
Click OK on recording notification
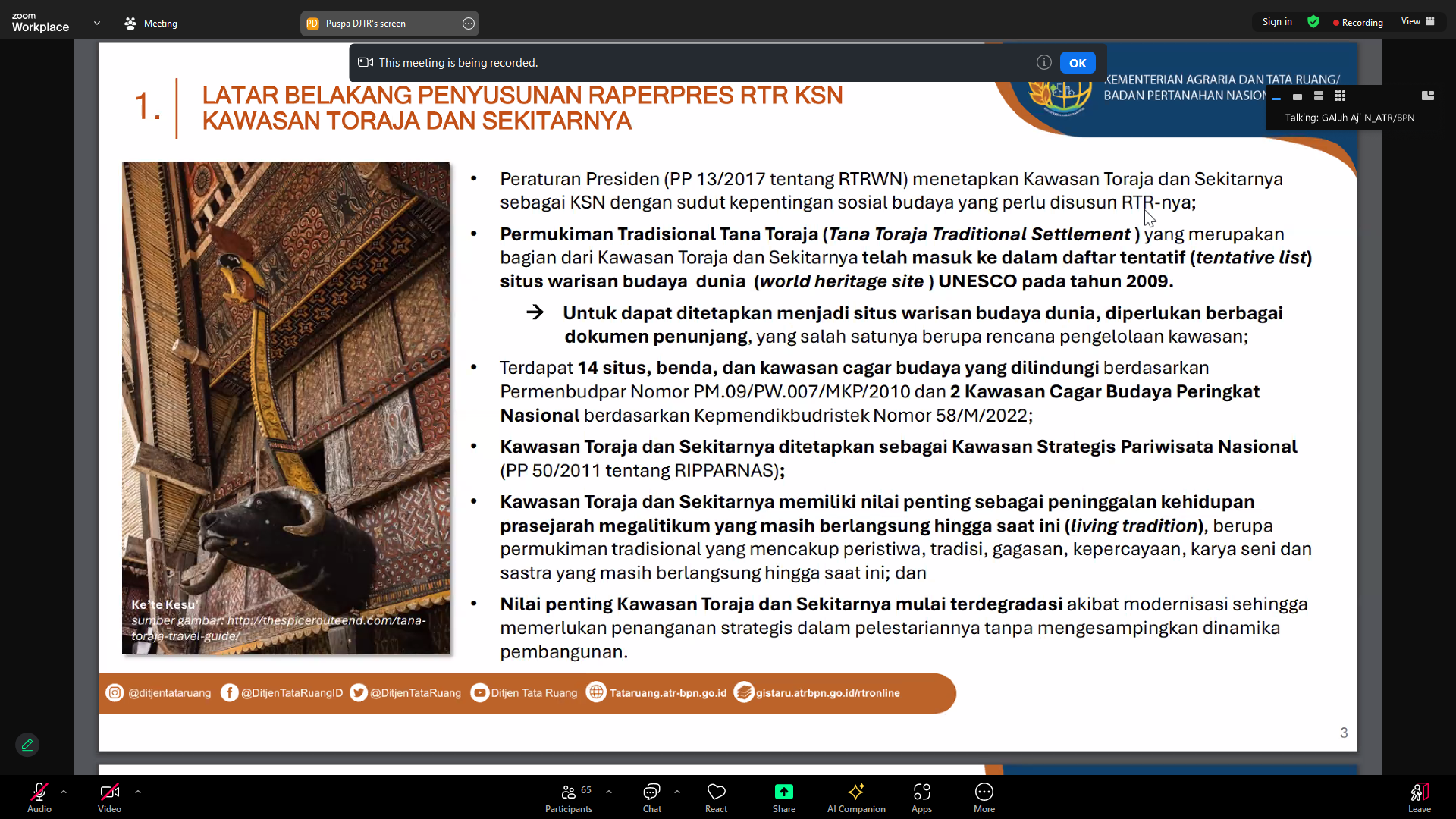pos(1077,63)
